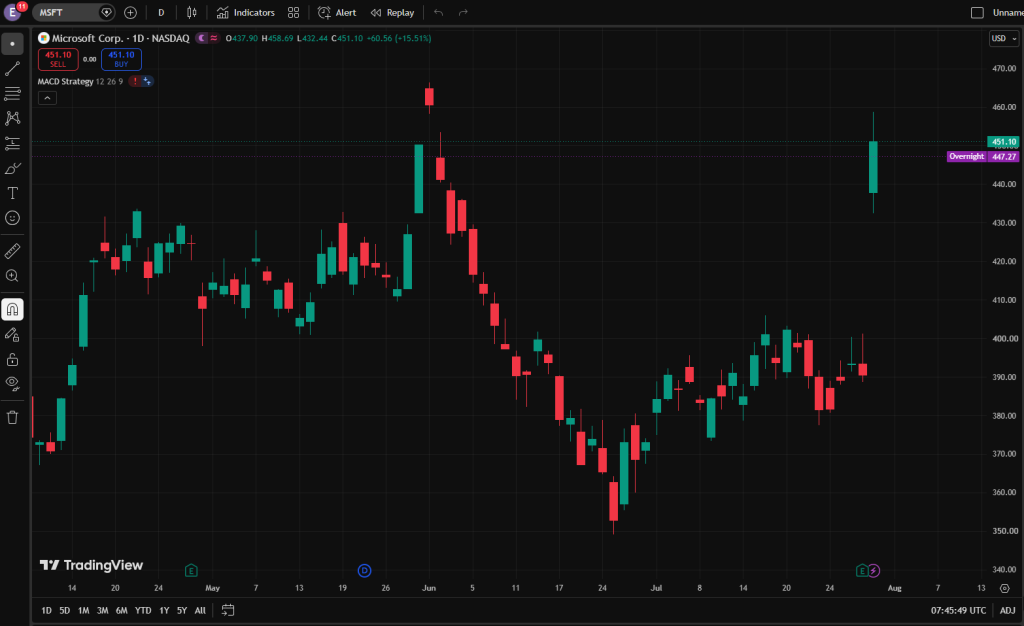Viewport: 1024px width, 626px height.
Task: Select the 1Y date range
Action: point(164,610)
